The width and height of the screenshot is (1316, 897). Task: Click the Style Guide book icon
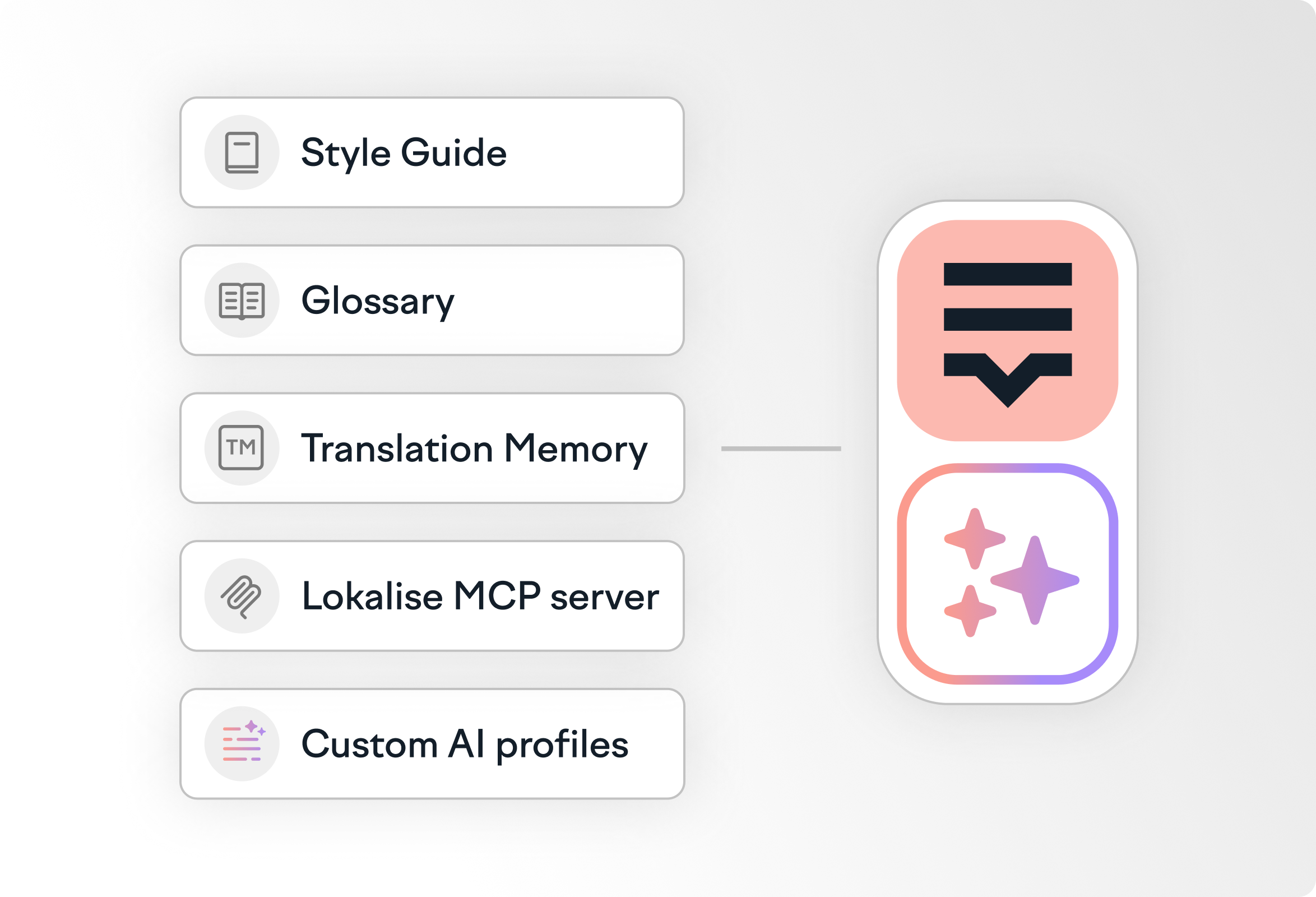[x=242, y=151]
